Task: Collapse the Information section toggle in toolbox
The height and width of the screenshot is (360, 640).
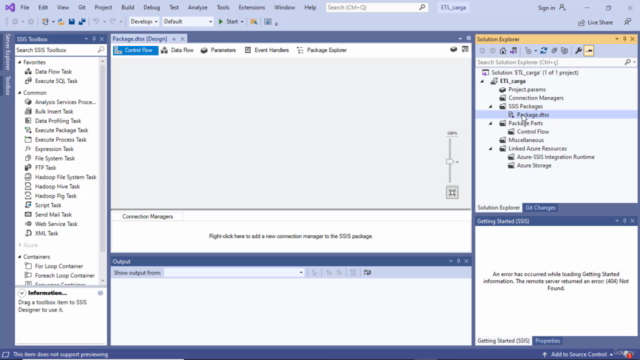Action: coord(22,293)
